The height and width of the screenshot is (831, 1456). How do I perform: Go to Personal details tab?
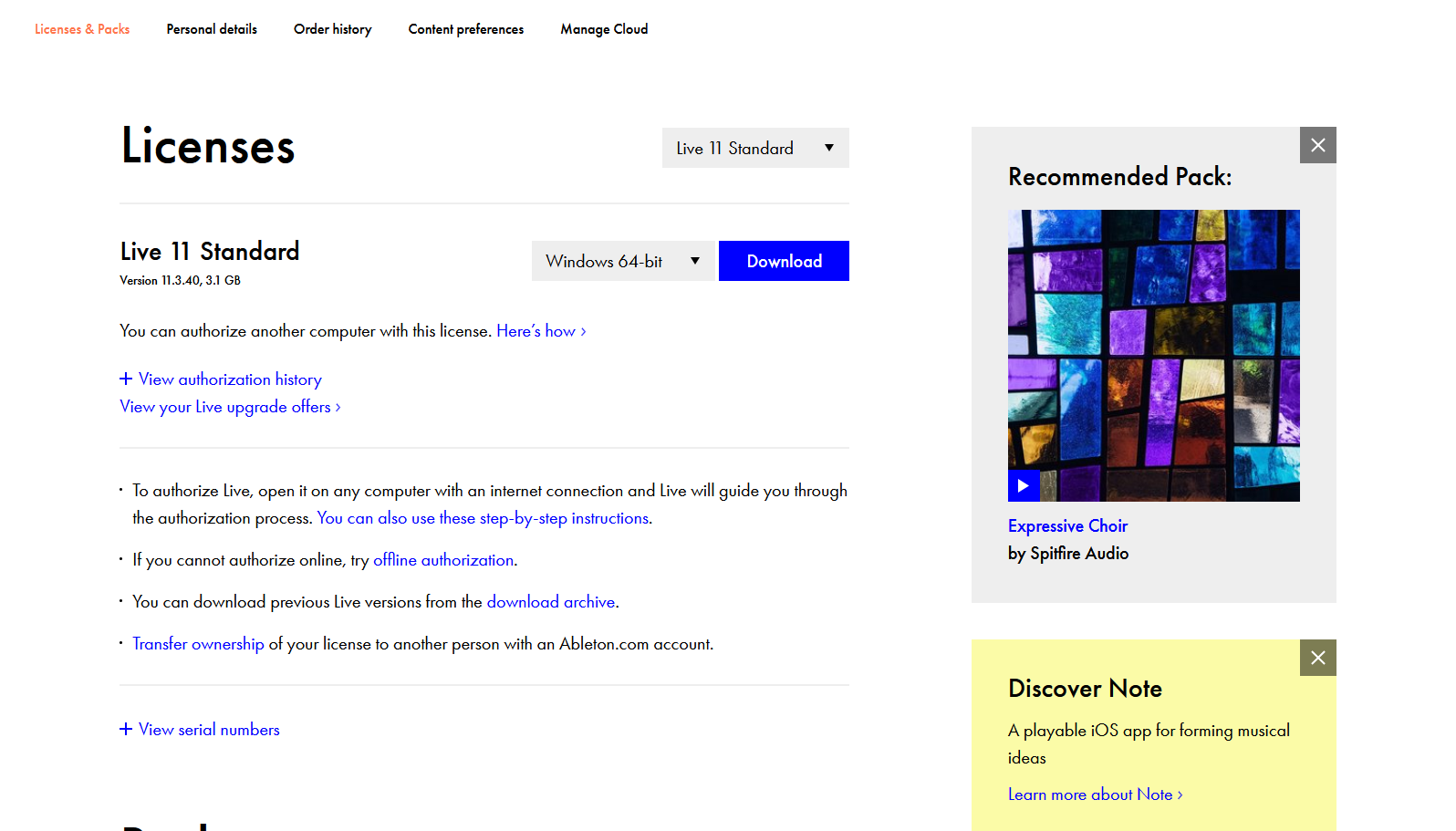tap(212, 29)
